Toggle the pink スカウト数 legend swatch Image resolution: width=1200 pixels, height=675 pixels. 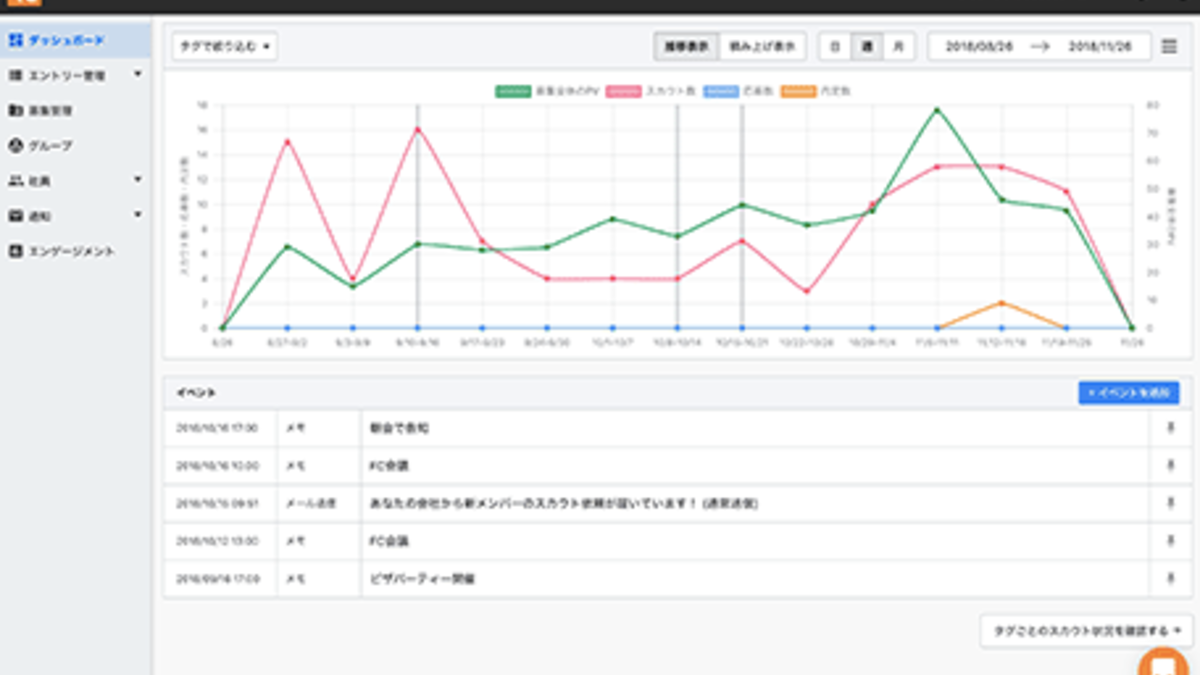(x=620, y=91)
